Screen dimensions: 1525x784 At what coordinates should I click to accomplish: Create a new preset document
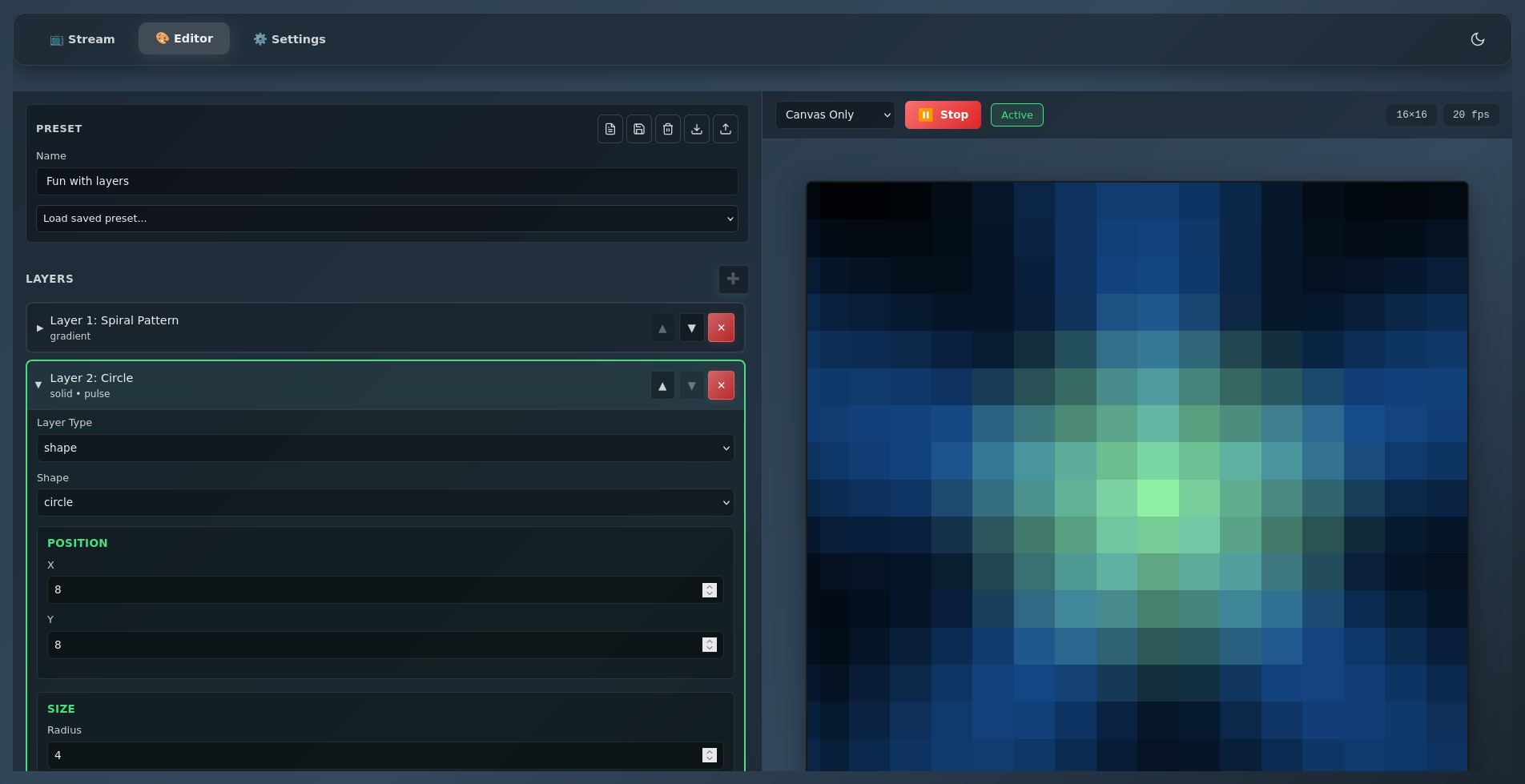(x=610, y=129)
